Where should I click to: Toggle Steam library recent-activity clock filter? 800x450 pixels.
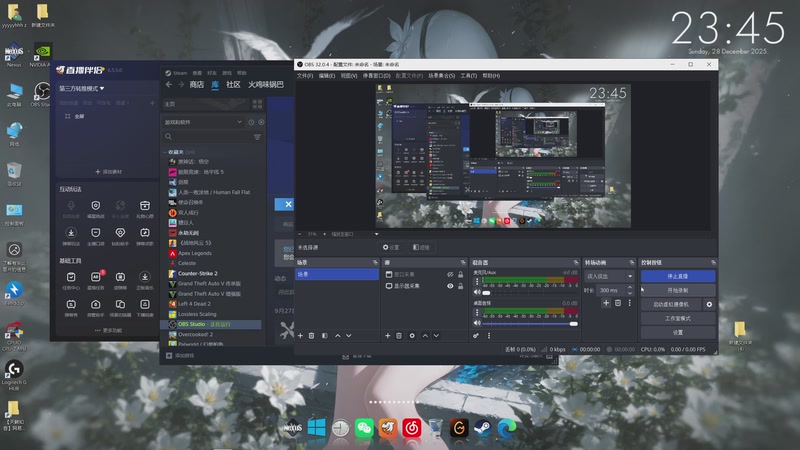coord(251,122)
